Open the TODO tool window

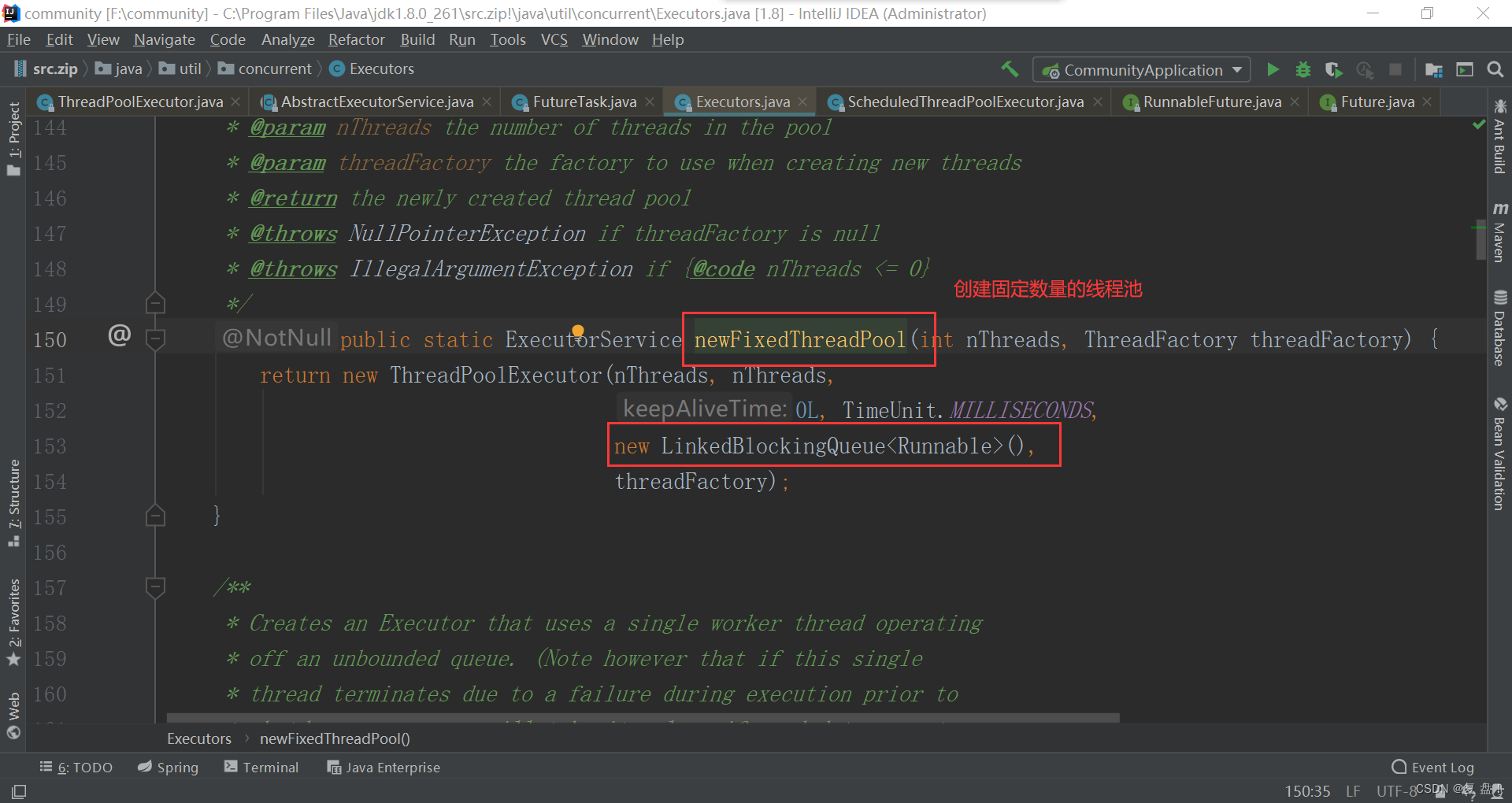tap(76, 767)
